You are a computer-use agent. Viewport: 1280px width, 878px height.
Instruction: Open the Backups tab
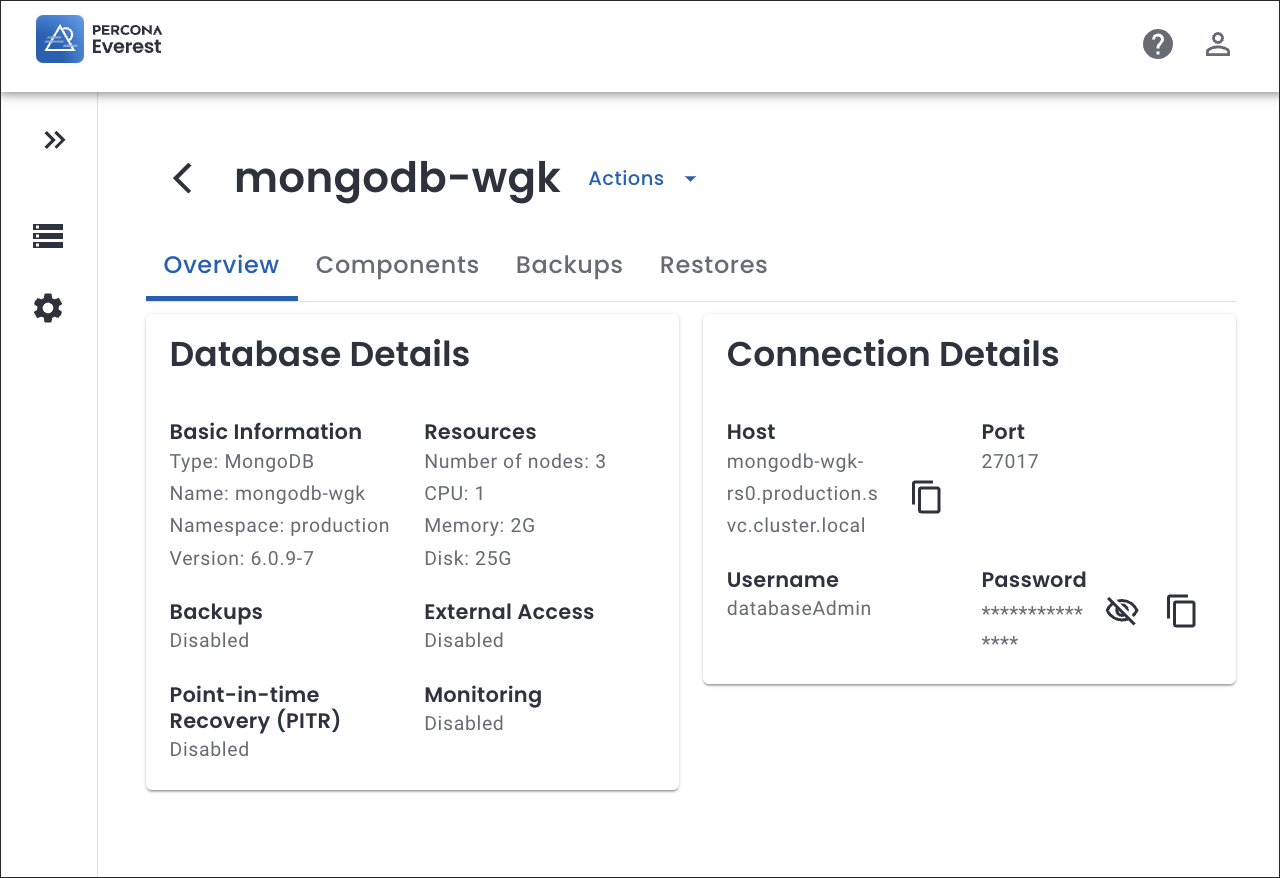click(x=569, y=265)
